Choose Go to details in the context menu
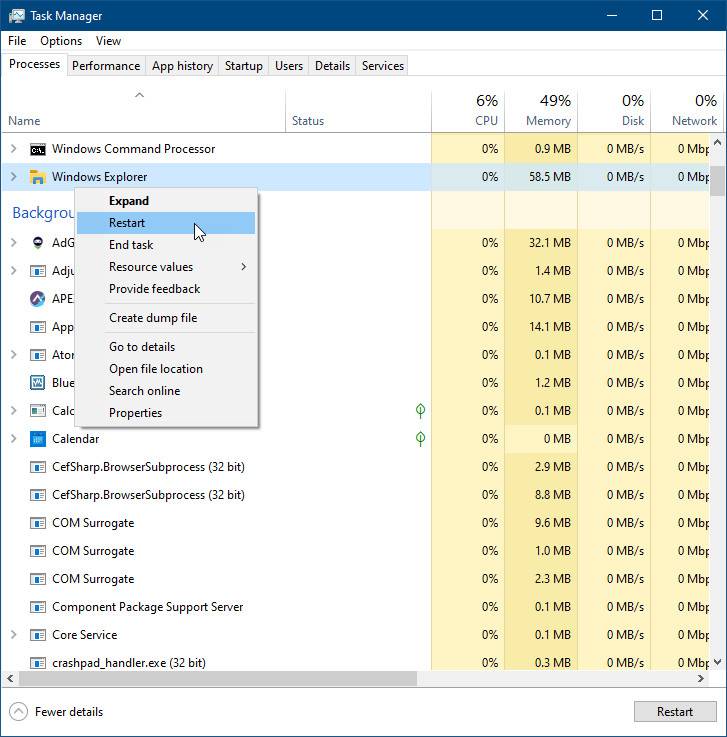Image resolution: width=727 pixels, height=737 pixels. tap(166, 347)
